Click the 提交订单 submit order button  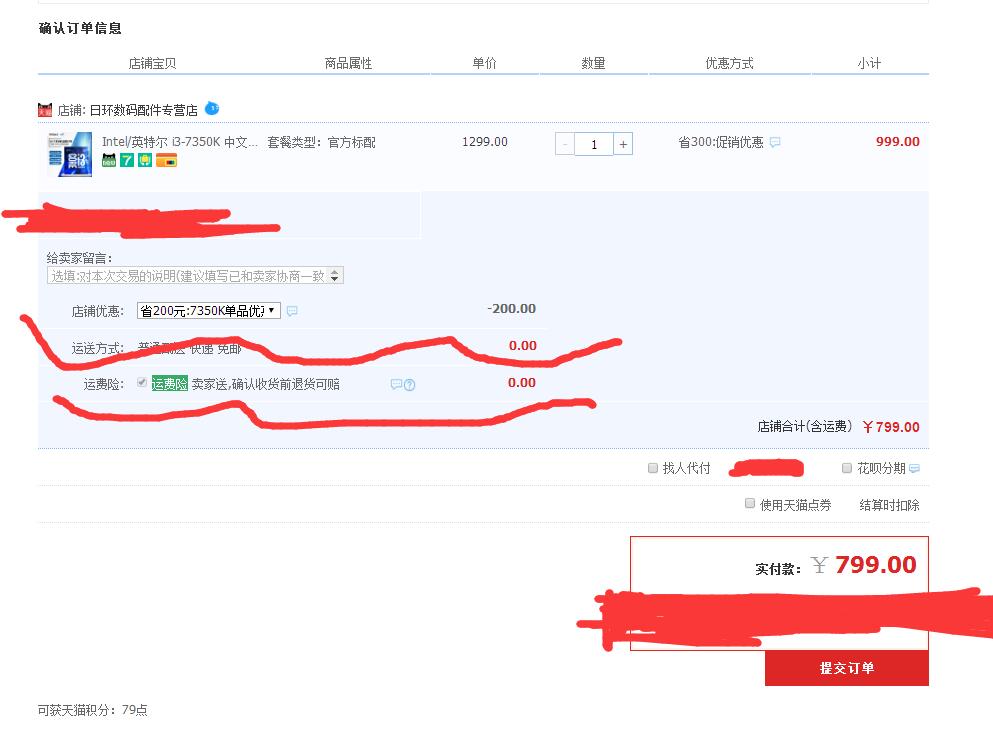846,668
